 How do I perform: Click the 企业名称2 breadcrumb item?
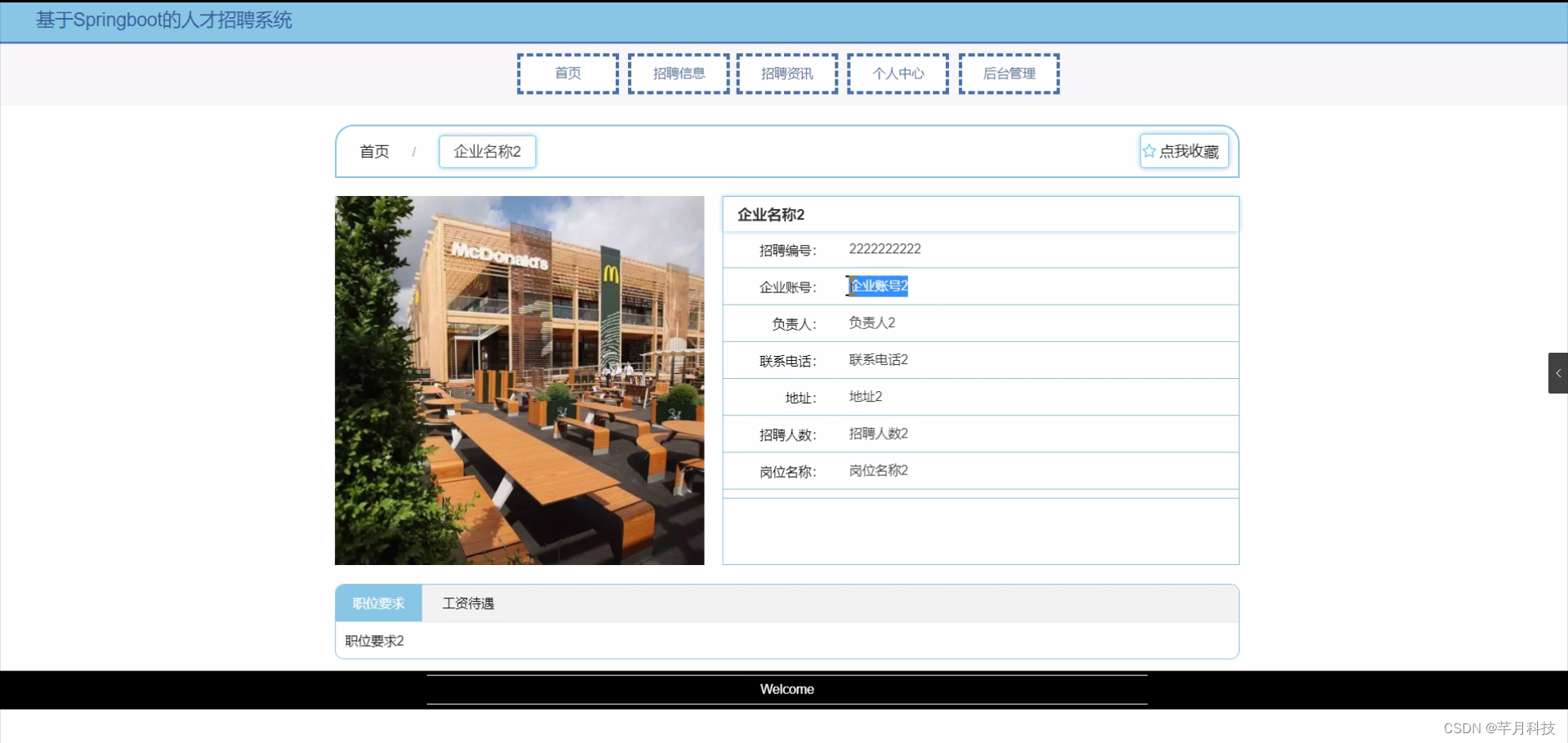(488, 152)
